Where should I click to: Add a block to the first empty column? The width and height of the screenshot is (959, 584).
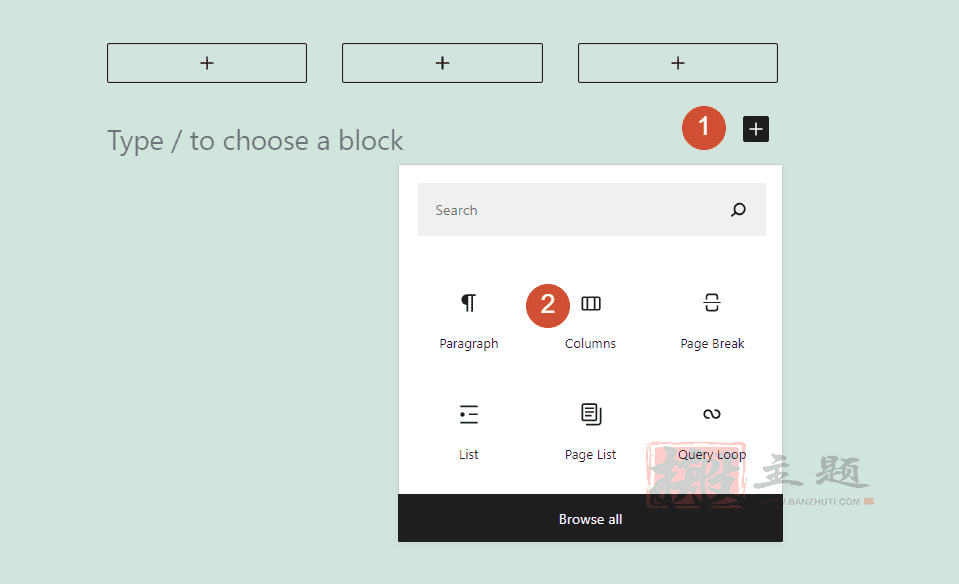(207, 63)
